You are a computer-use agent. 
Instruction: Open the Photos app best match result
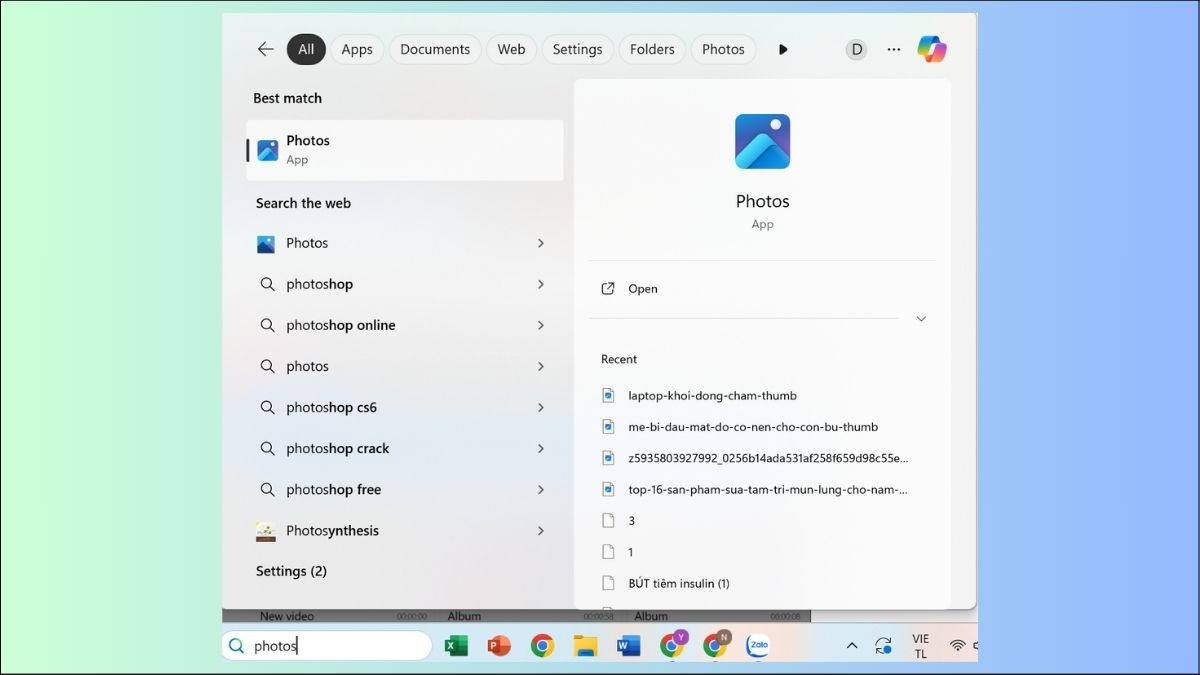405,150
